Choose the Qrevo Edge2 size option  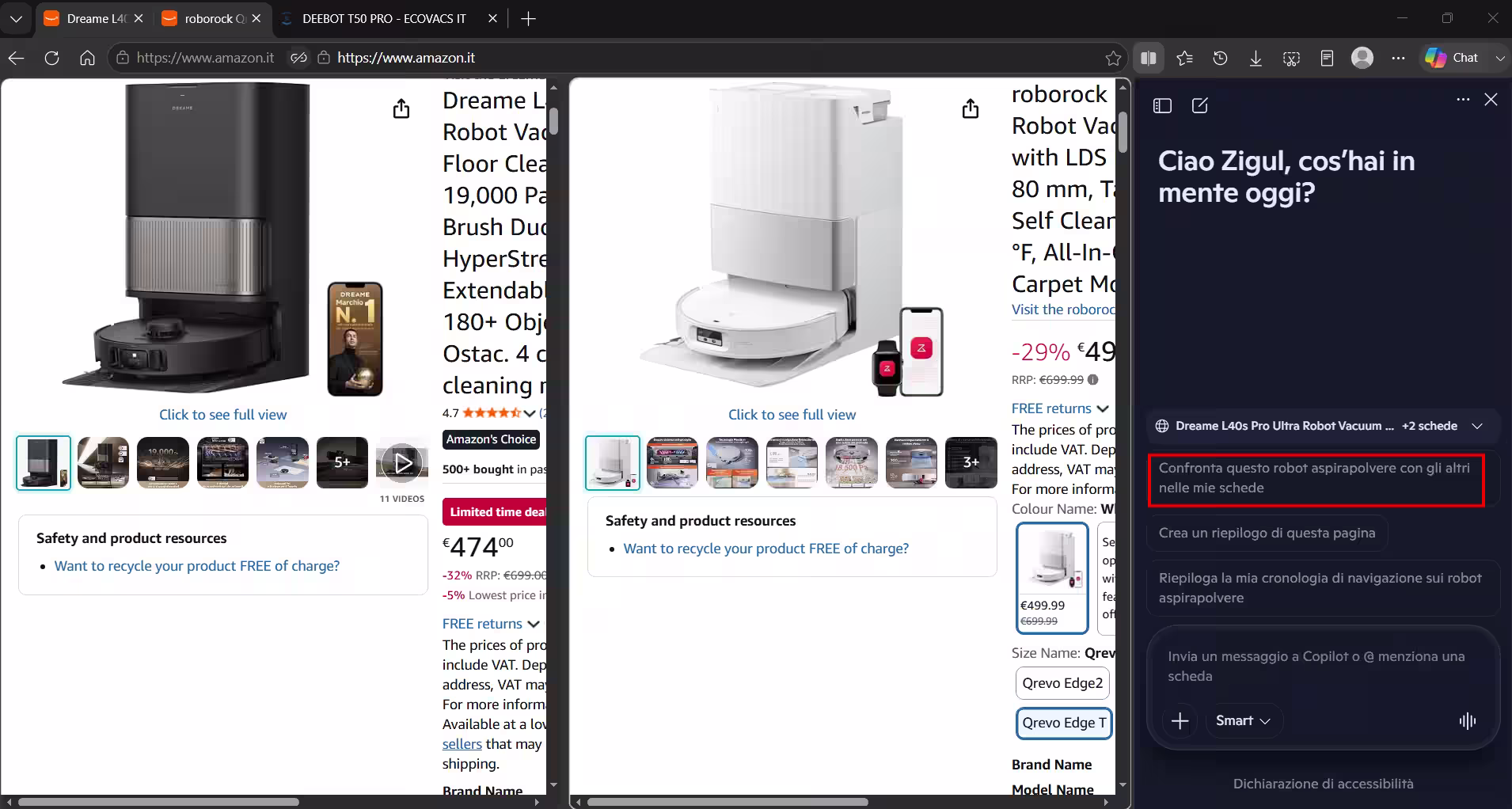pyautogui.click(x=1062, y=683)
